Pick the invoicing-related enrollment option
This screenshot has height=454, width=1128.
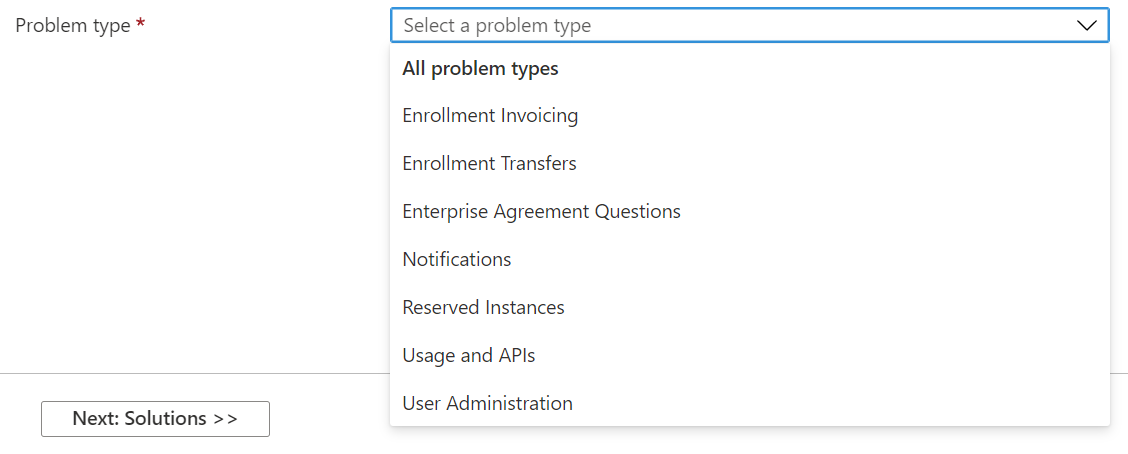(x=490, y=116)
